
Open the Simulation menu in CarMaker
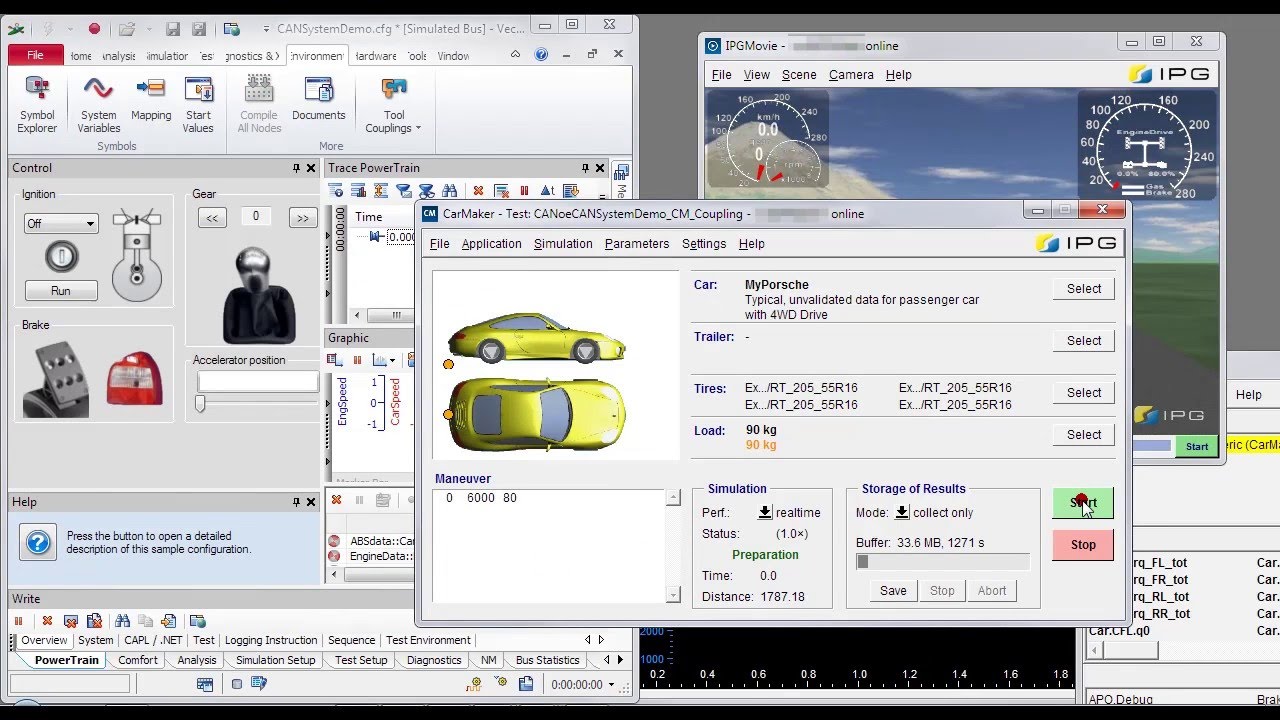[563, 243]
